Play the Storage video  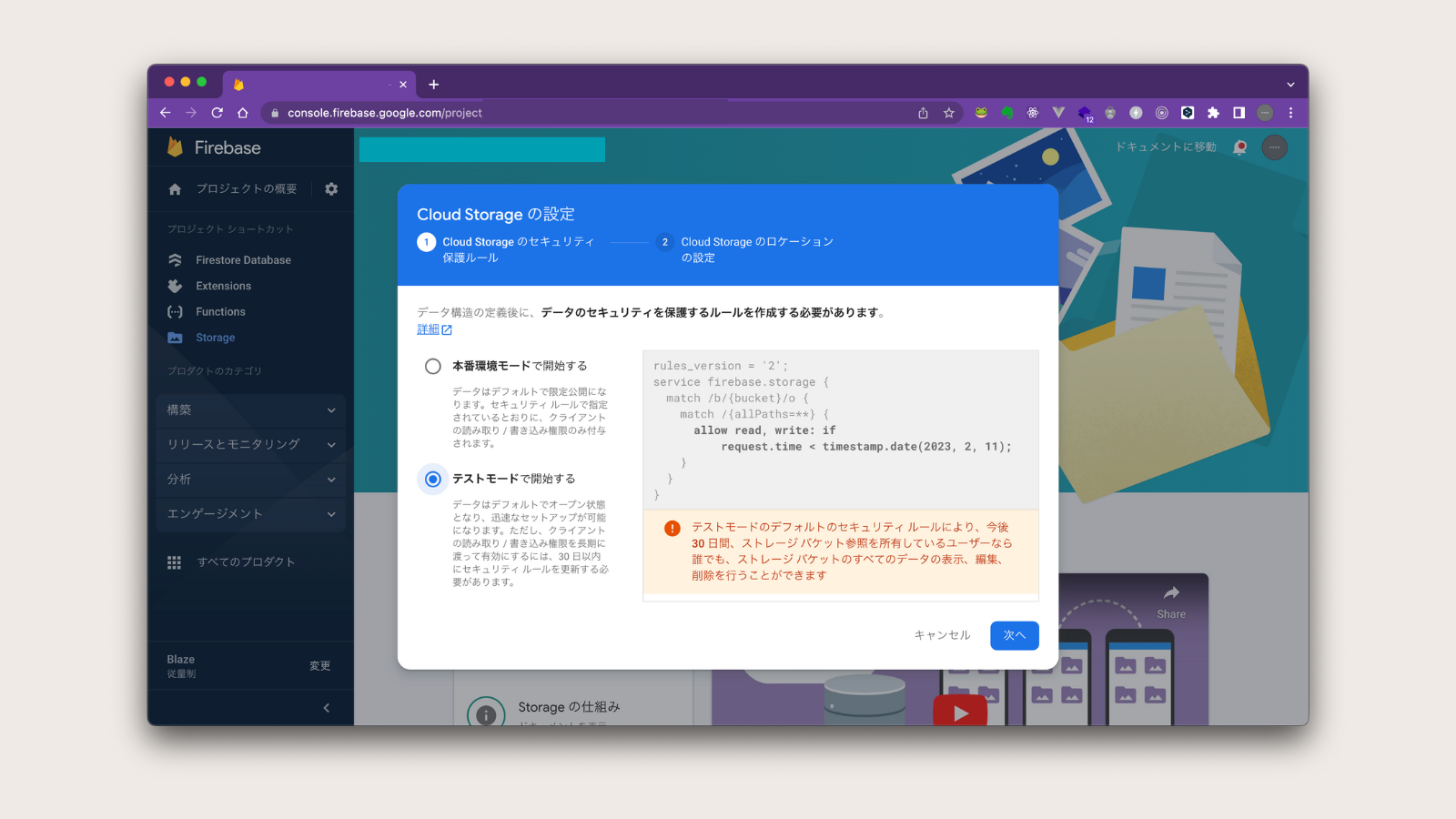pos(960,712)
